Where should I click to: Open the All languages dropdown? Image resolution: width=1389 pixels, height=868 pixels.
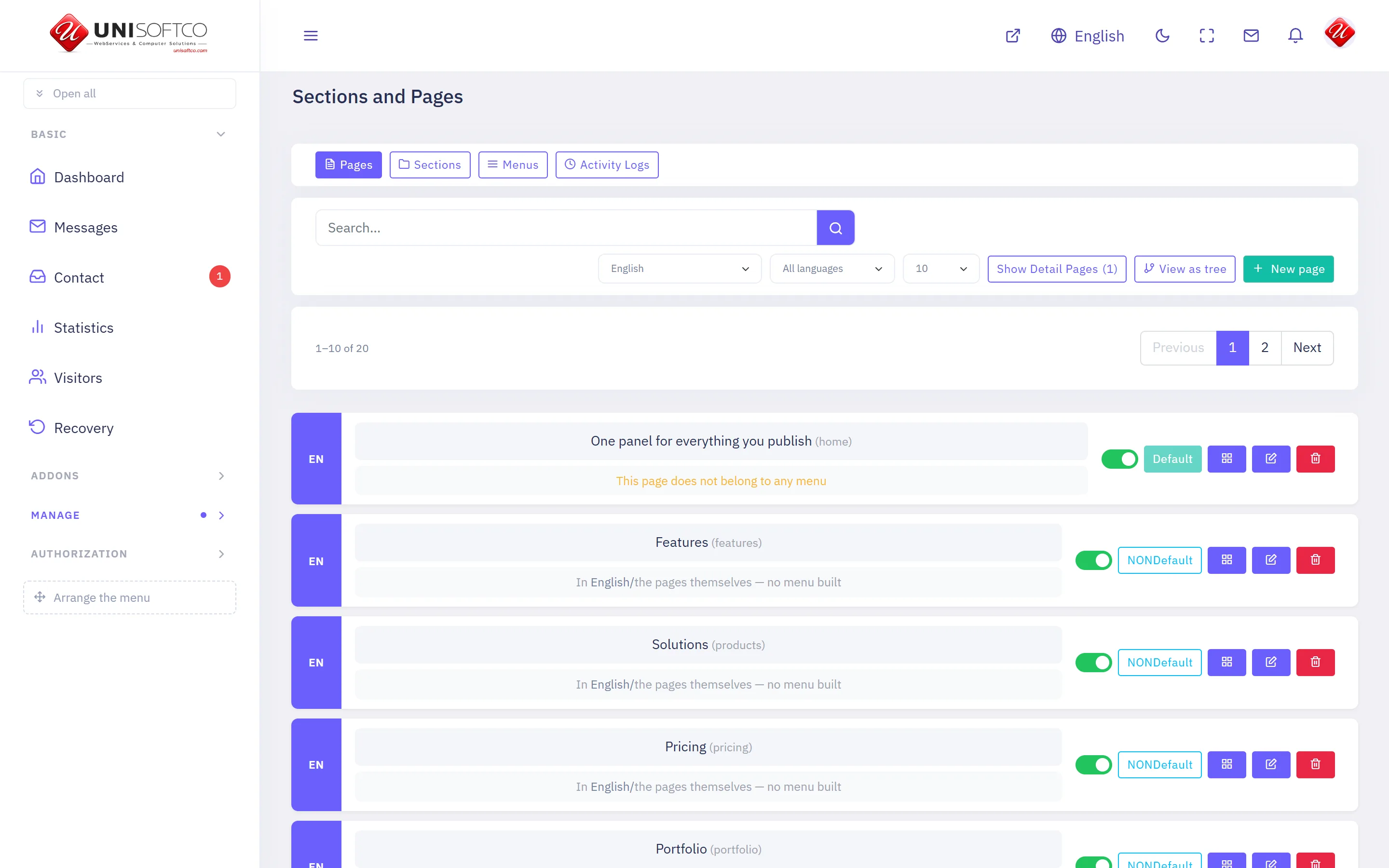point(831,269)
